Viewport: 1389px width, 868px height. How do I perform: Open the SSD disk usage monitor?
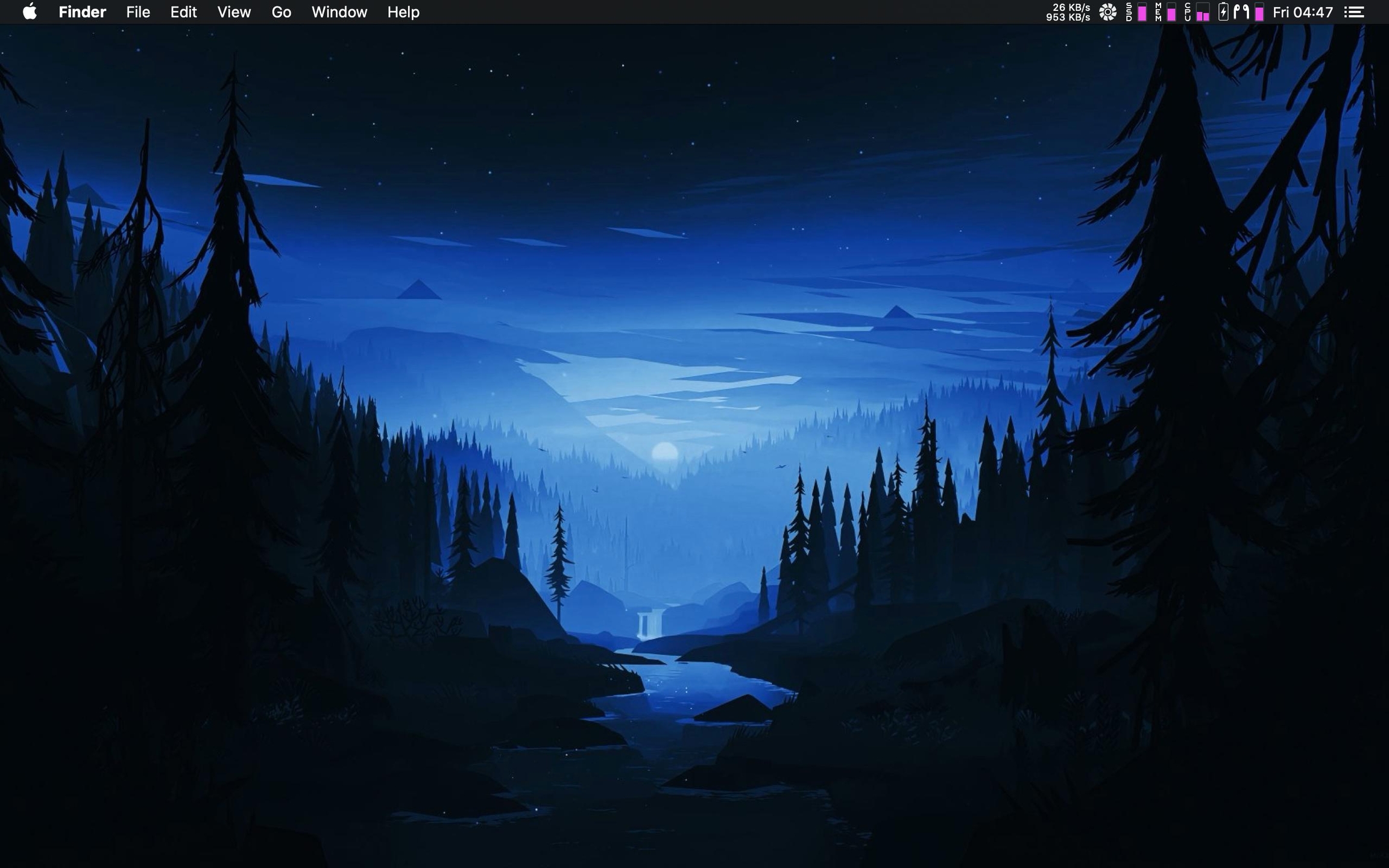tap(1136, 12)
